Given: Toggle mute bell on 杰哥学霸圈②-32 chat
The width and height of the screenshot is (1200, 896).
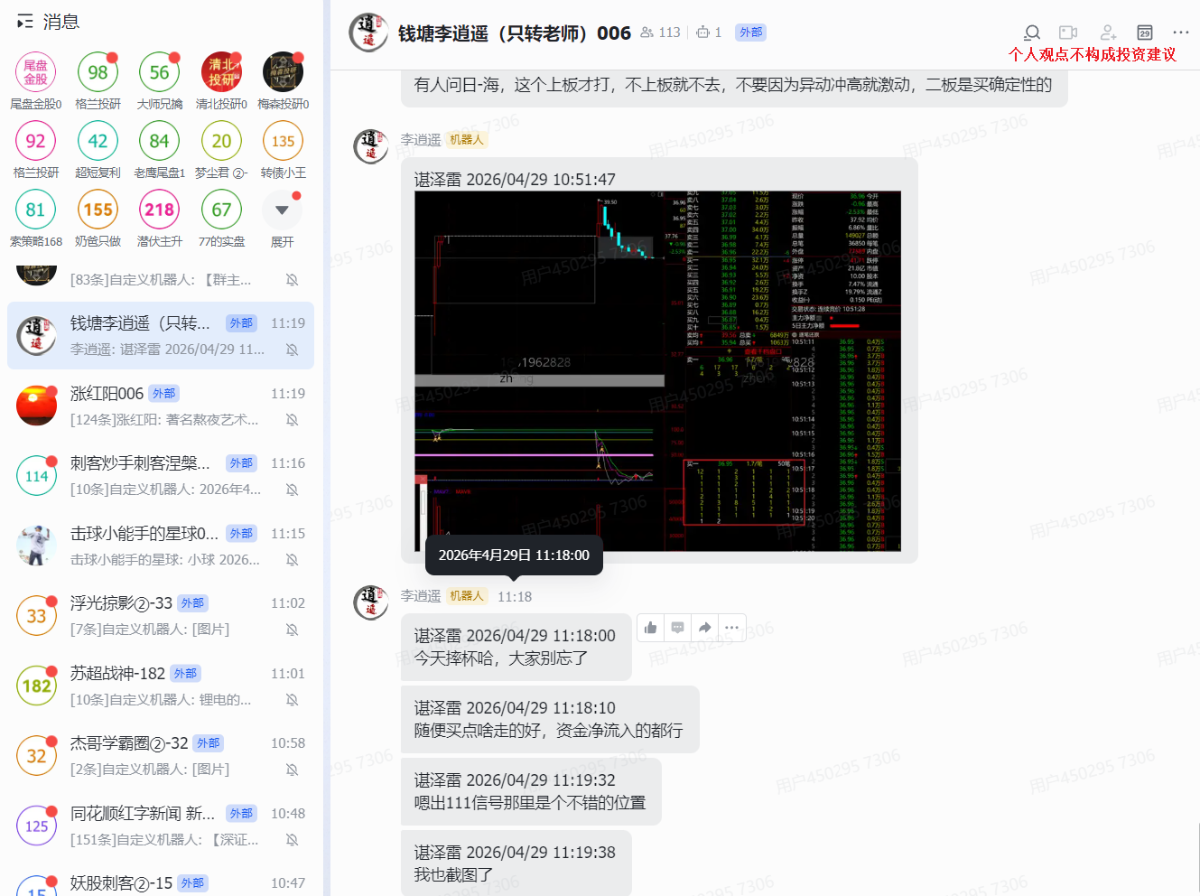Looking at the screenshot, I should 292,770.
